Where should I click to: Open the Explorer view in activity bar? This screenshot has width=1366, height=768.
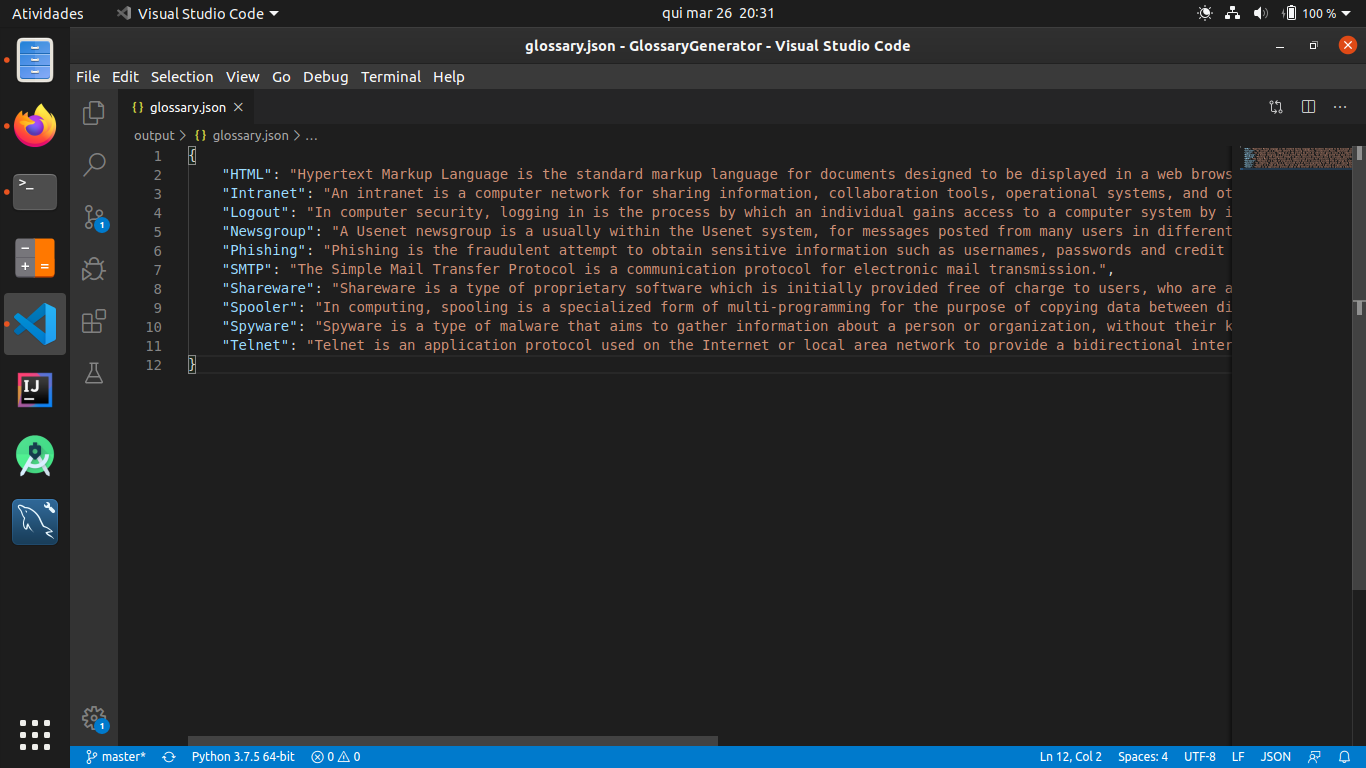(94, 113)
